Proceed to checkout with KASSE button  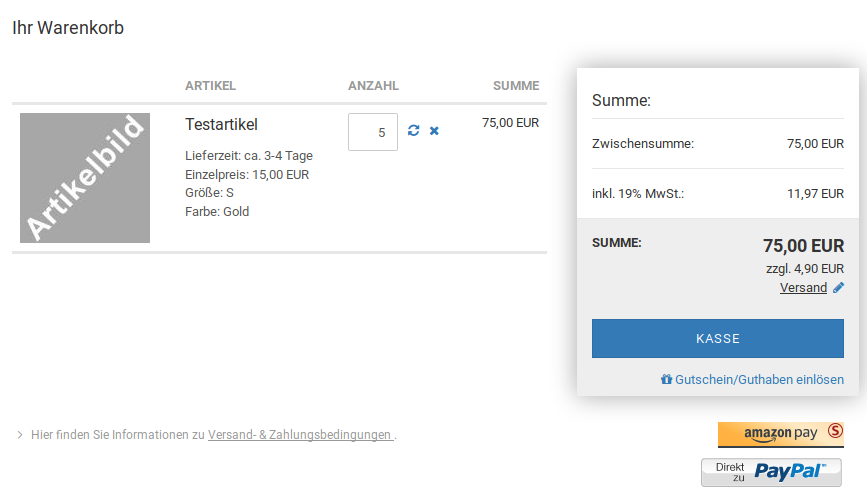coord(718,338)
